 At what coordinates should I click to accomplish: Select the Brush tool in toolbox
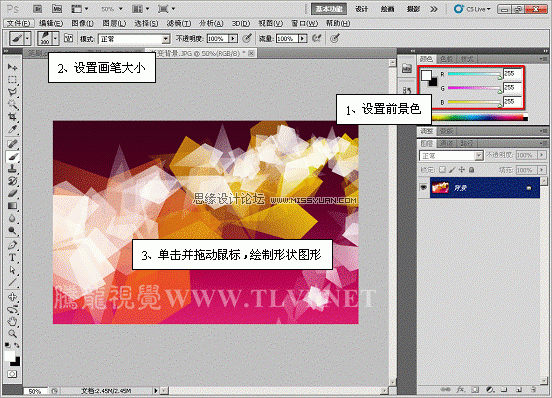click(x=12, y=156)
